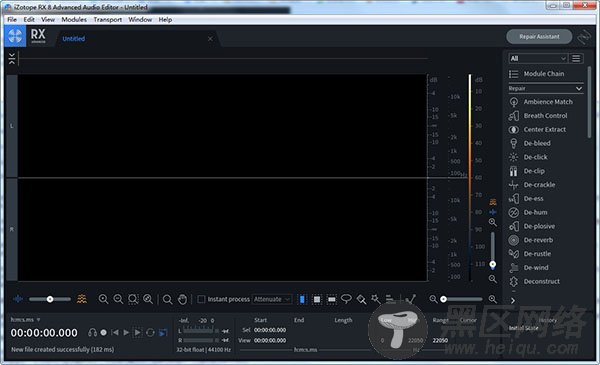
Task: Click the zoom in tool in bottom toolbar
Action: [103, 299]
